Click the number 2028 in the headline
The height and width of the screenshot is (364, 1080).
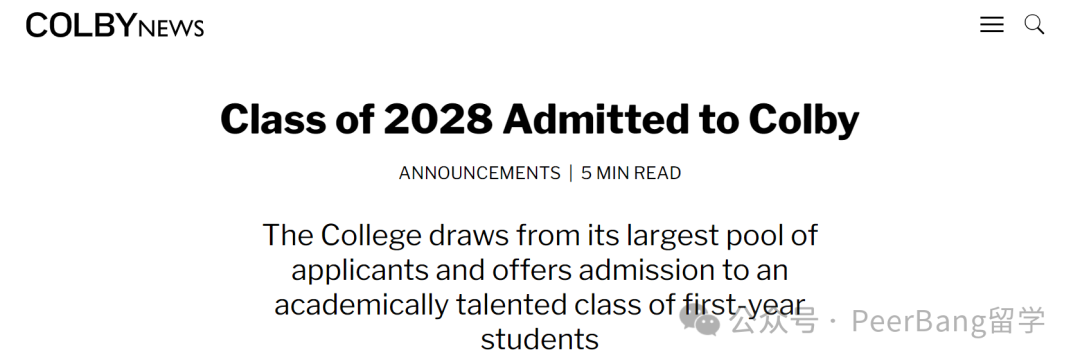point(438,119)
